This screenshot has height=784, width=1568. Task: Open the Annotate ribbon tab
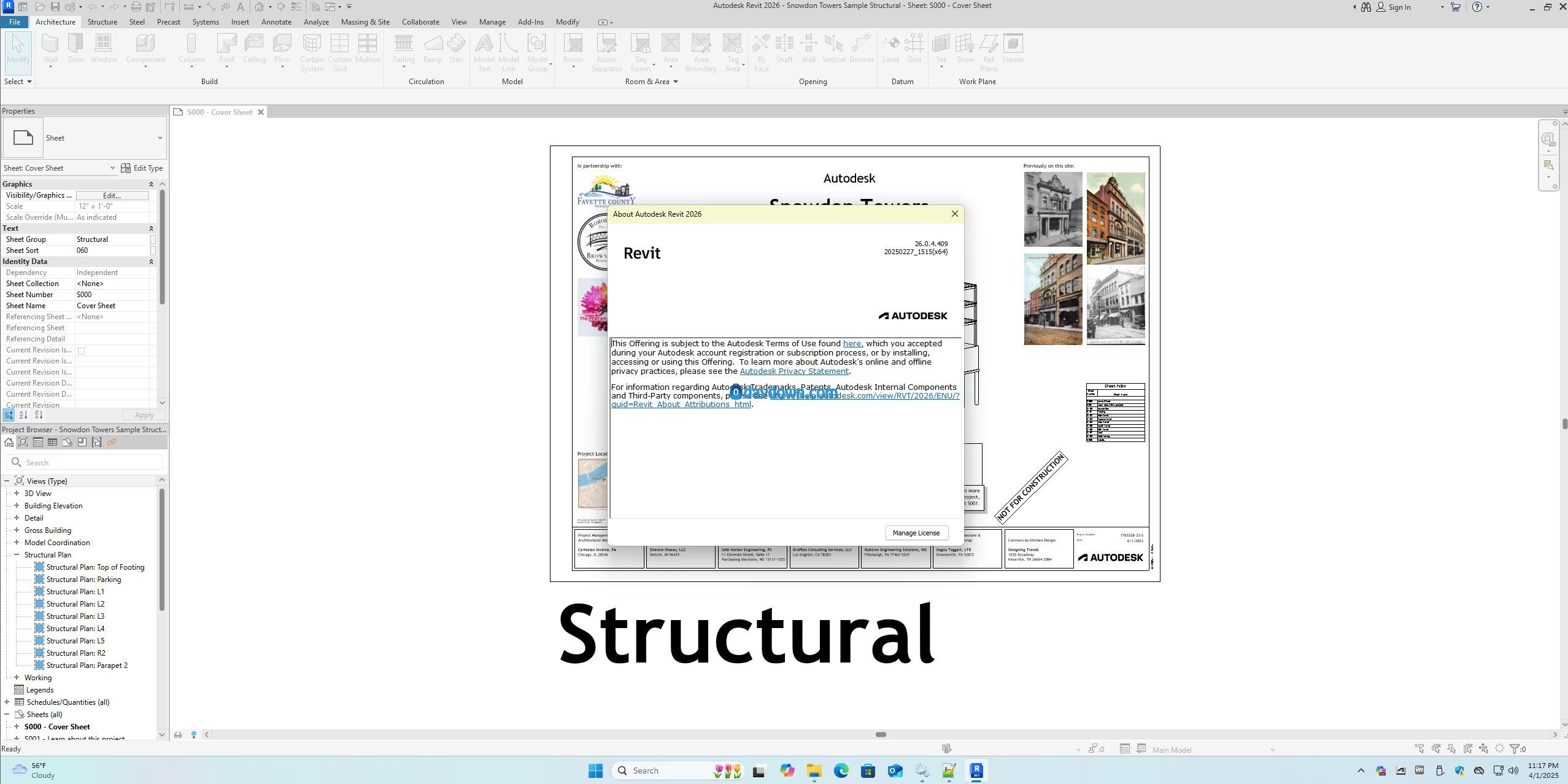(276, 21)
